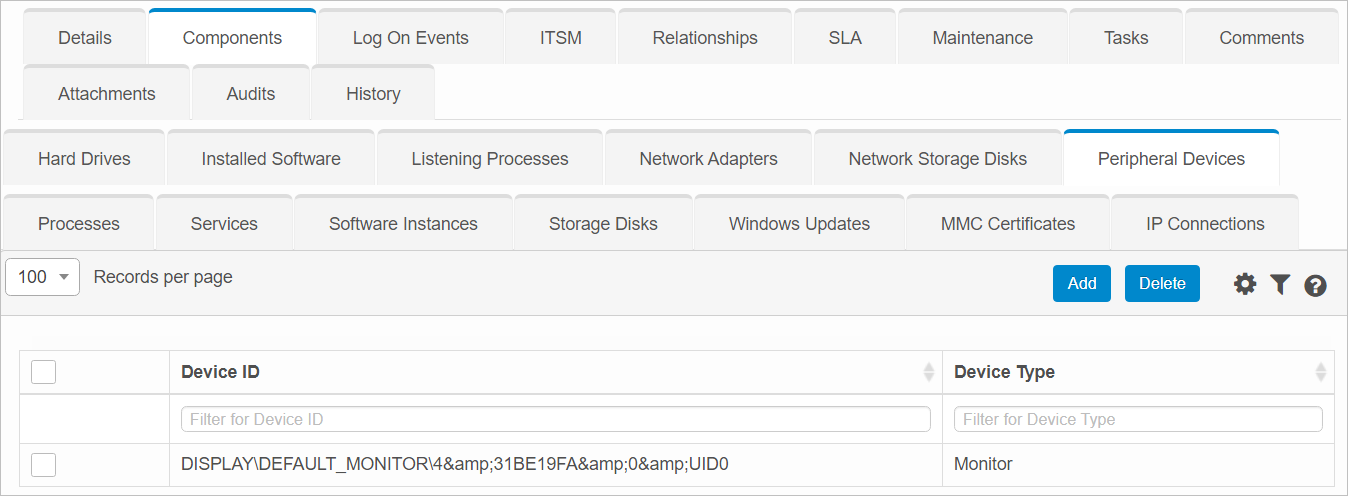Open the Log On Events tab
The height and width of the screenshot is (496, 1348).
410,38
